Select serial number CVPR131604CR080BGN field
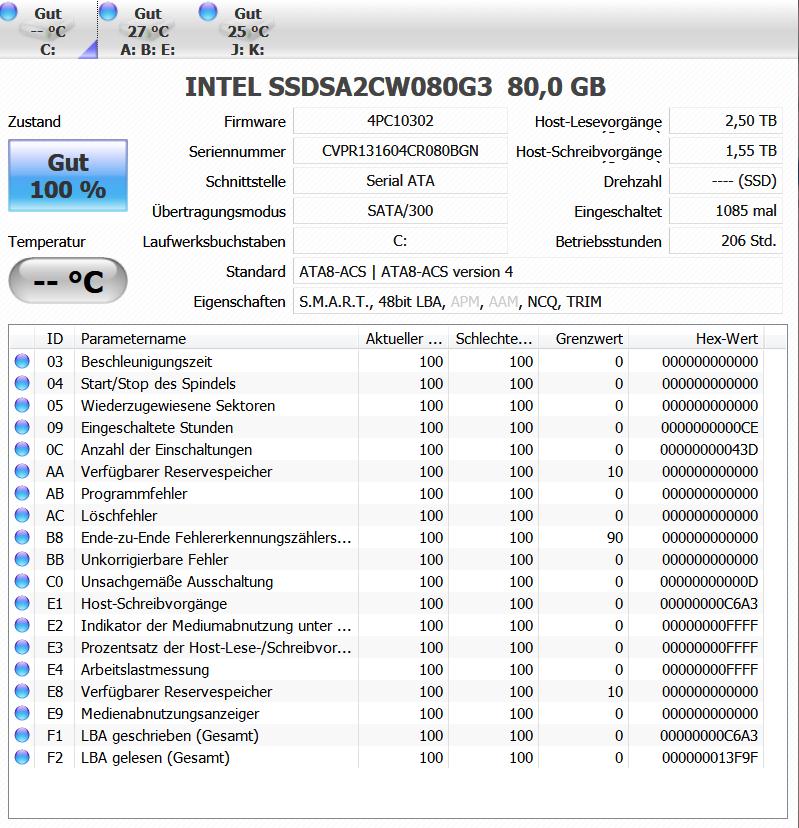 [x=400, y=151]
